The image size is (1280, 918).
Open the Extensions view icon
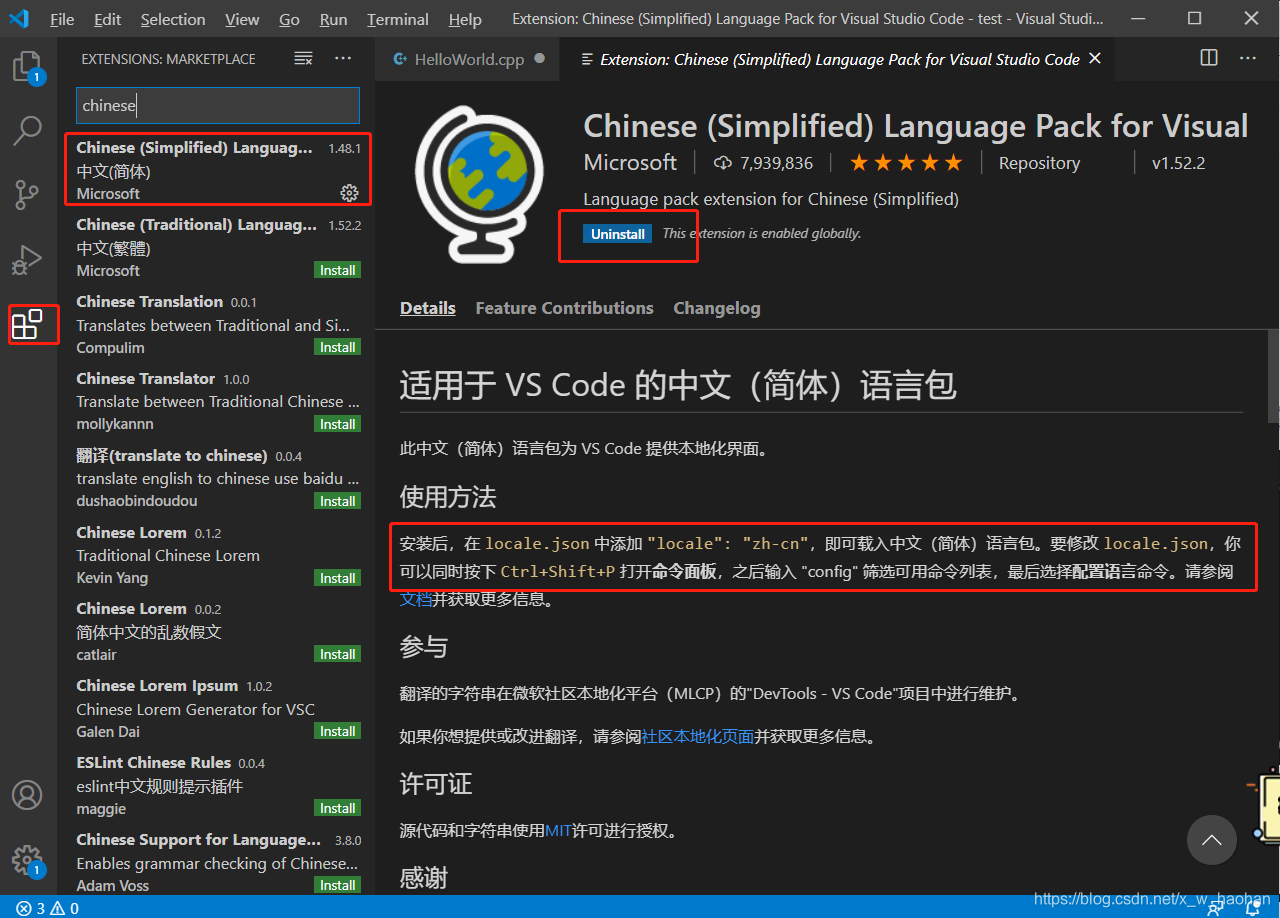[27, 324]
